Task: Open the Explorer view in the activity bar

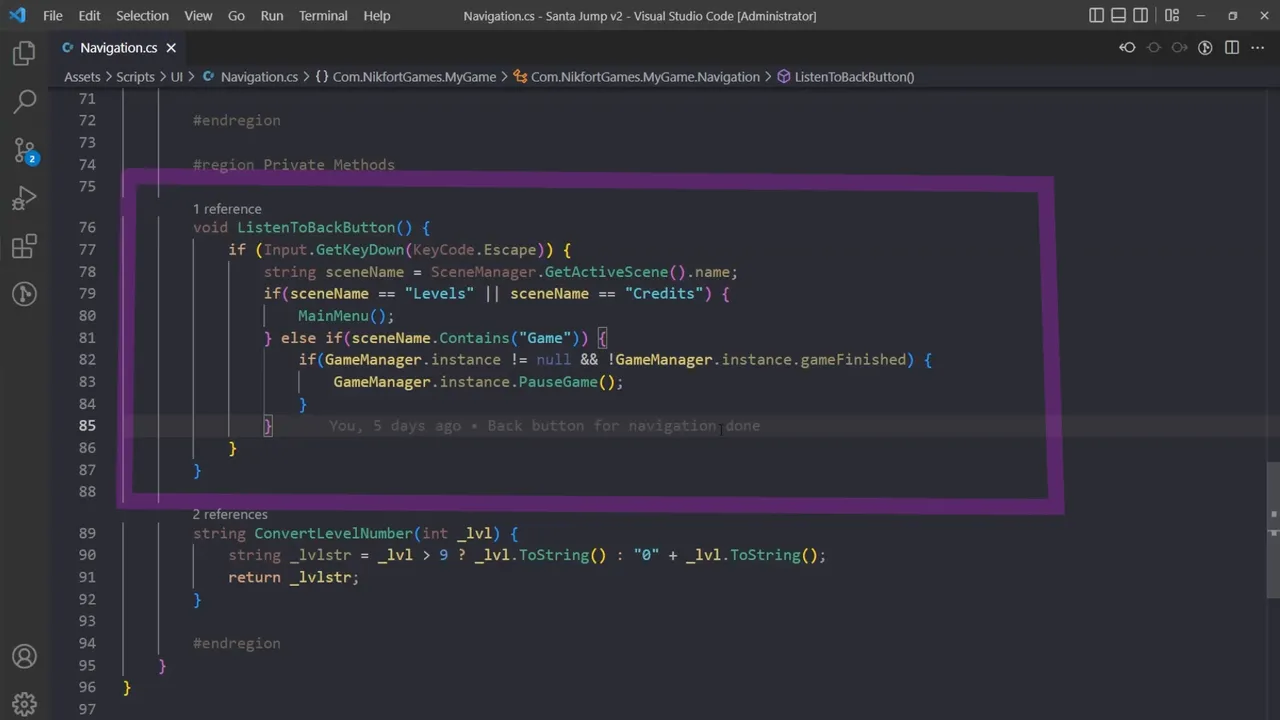Action: click(x=24, y=54)
